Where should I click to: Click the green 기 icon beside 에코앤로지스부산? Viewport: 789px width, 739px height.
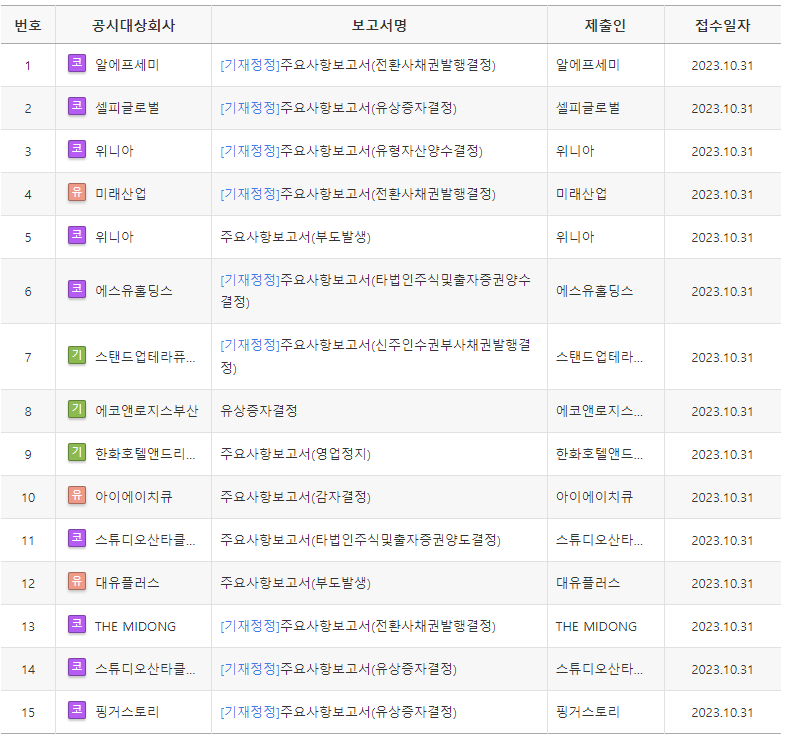[x=77, y=409]
